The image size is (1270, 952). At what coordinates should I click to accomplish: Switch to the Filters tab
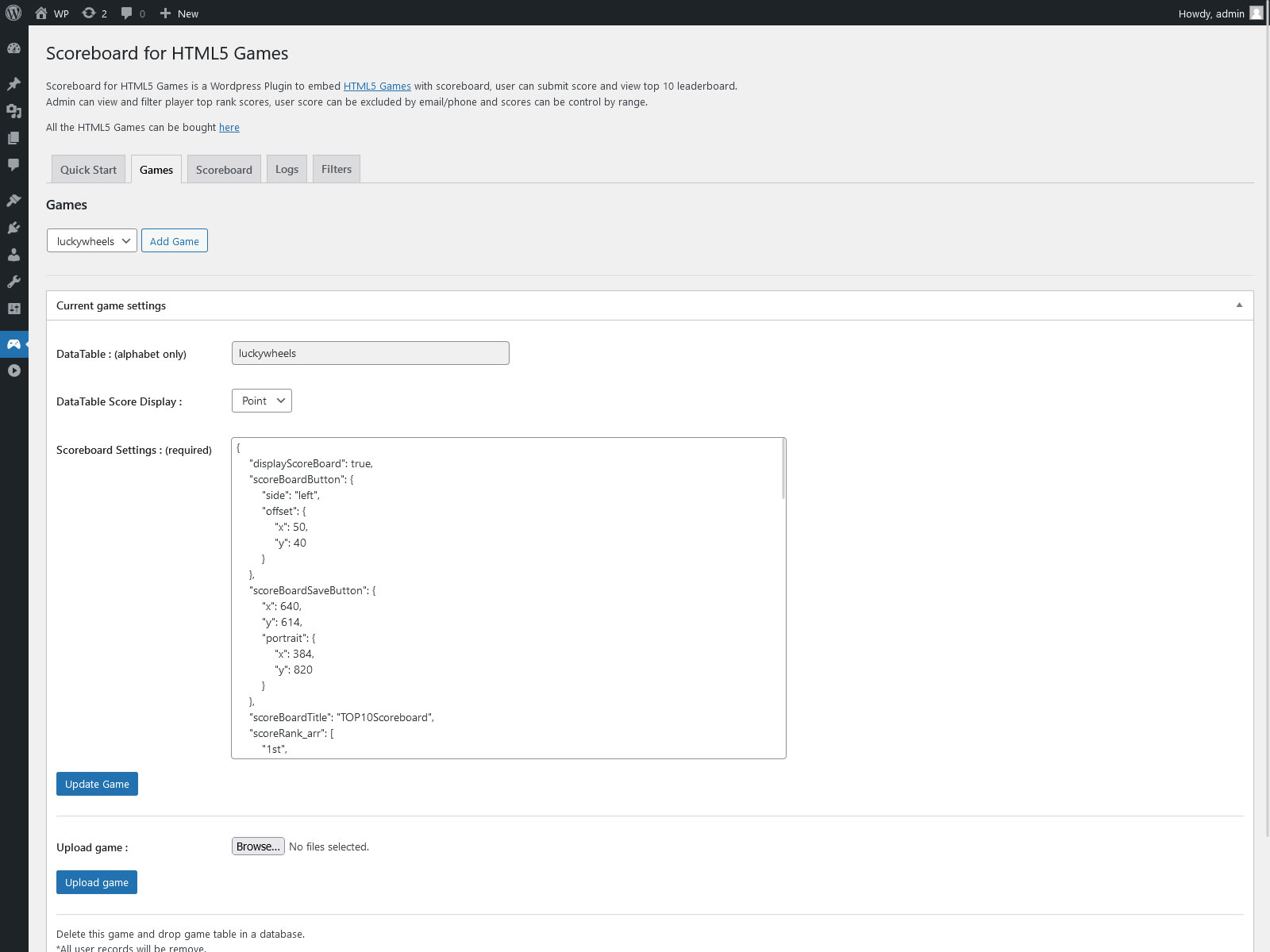[x=337, y=169]
